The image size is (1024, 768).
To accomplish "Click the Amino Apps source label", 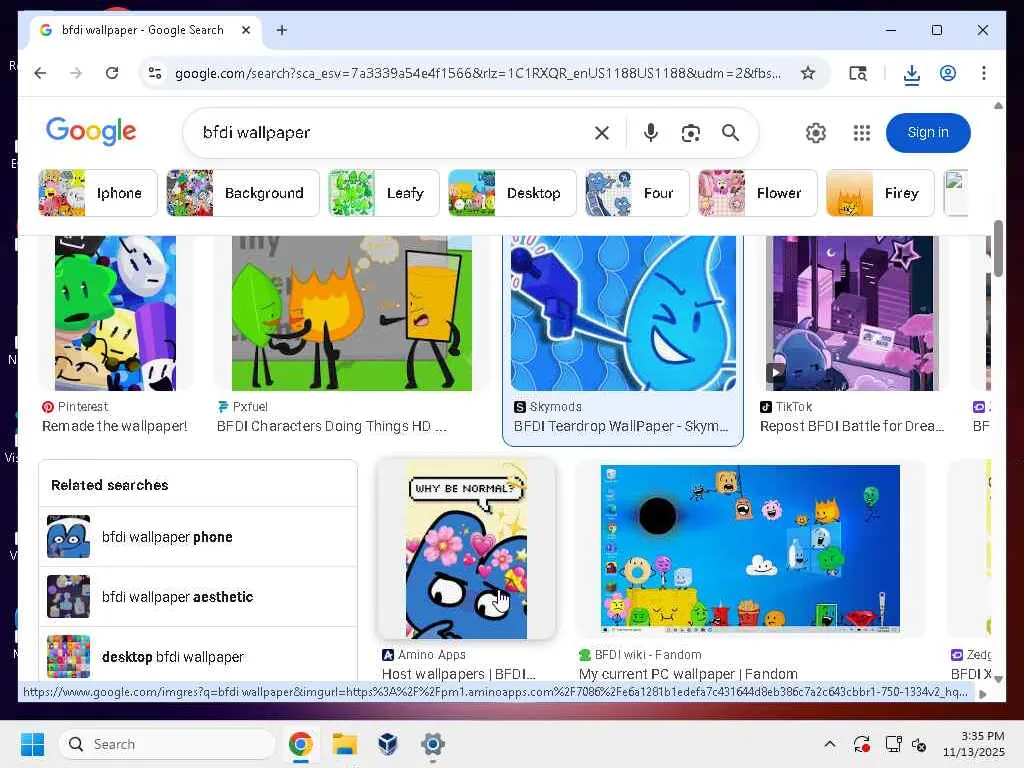I will pyautogui.click(x=431, y=654).
